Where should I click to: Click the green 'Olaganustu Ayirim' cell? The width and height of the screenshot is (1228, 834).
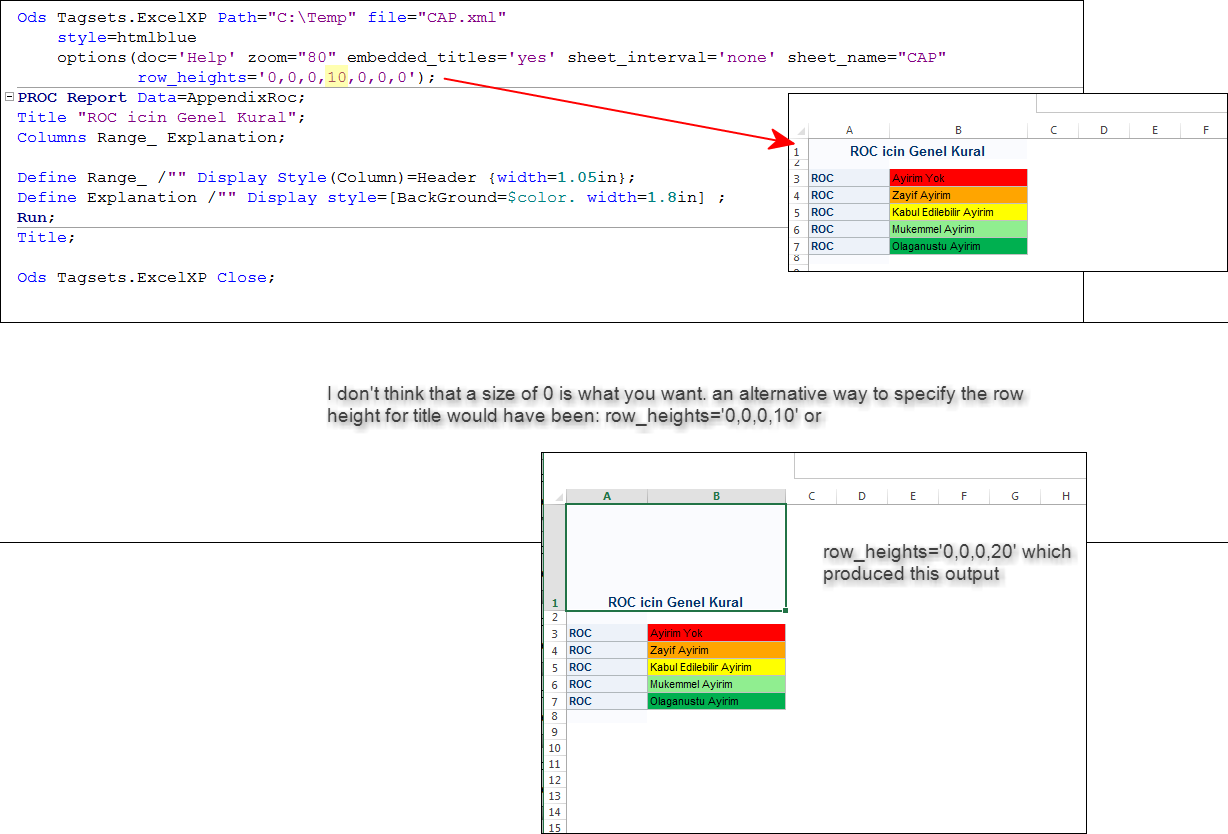958,246
